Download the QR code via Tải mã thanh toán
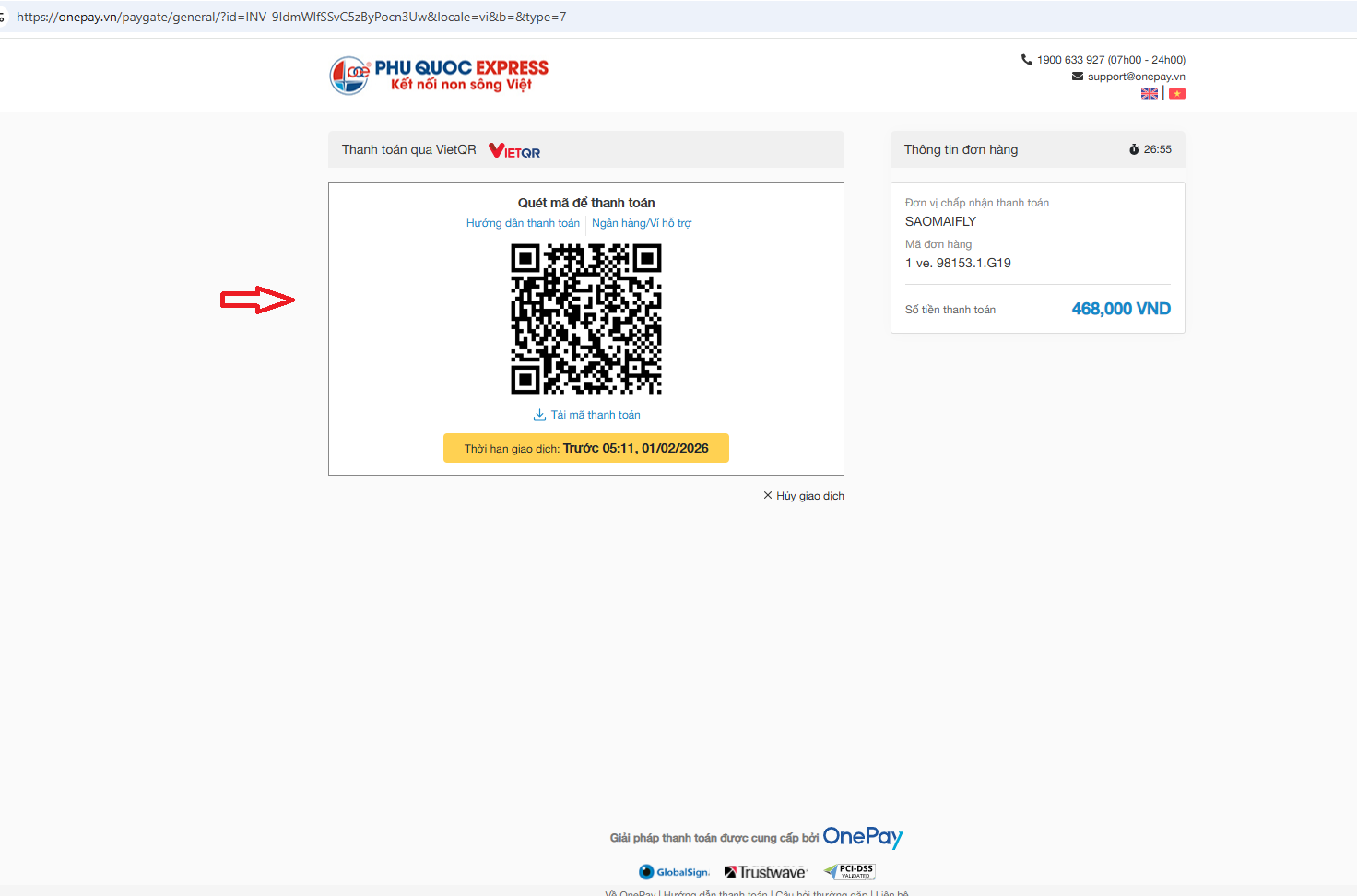 coord(595,415)
